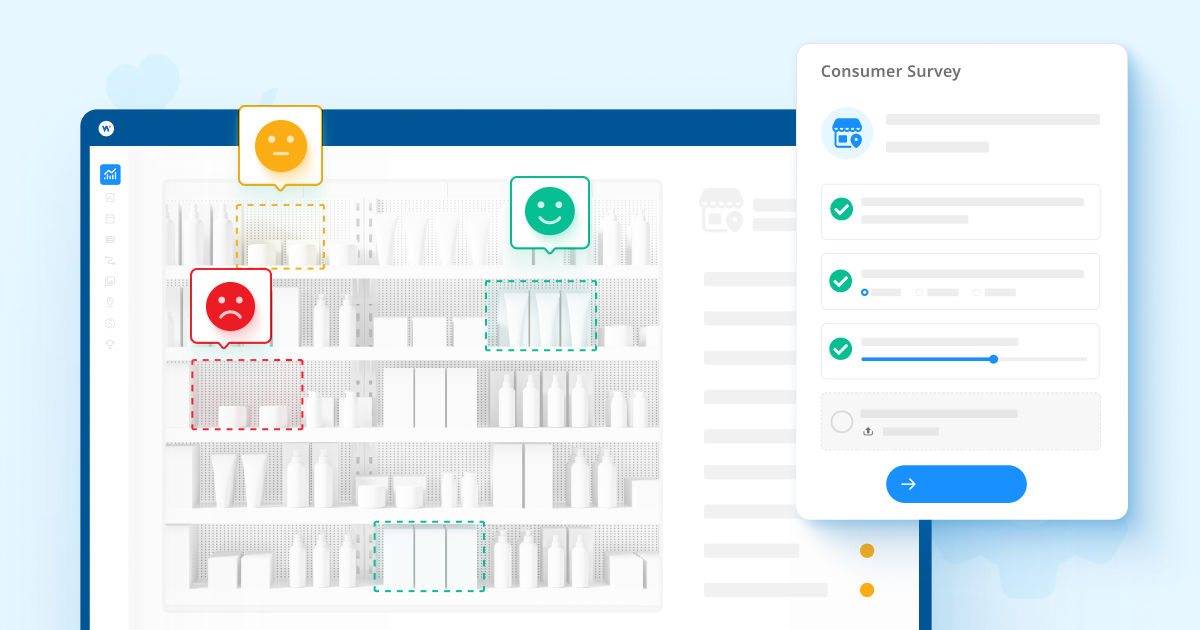Click the upload icon in the survey card
1200x630 pixels.
coord(868,432)
